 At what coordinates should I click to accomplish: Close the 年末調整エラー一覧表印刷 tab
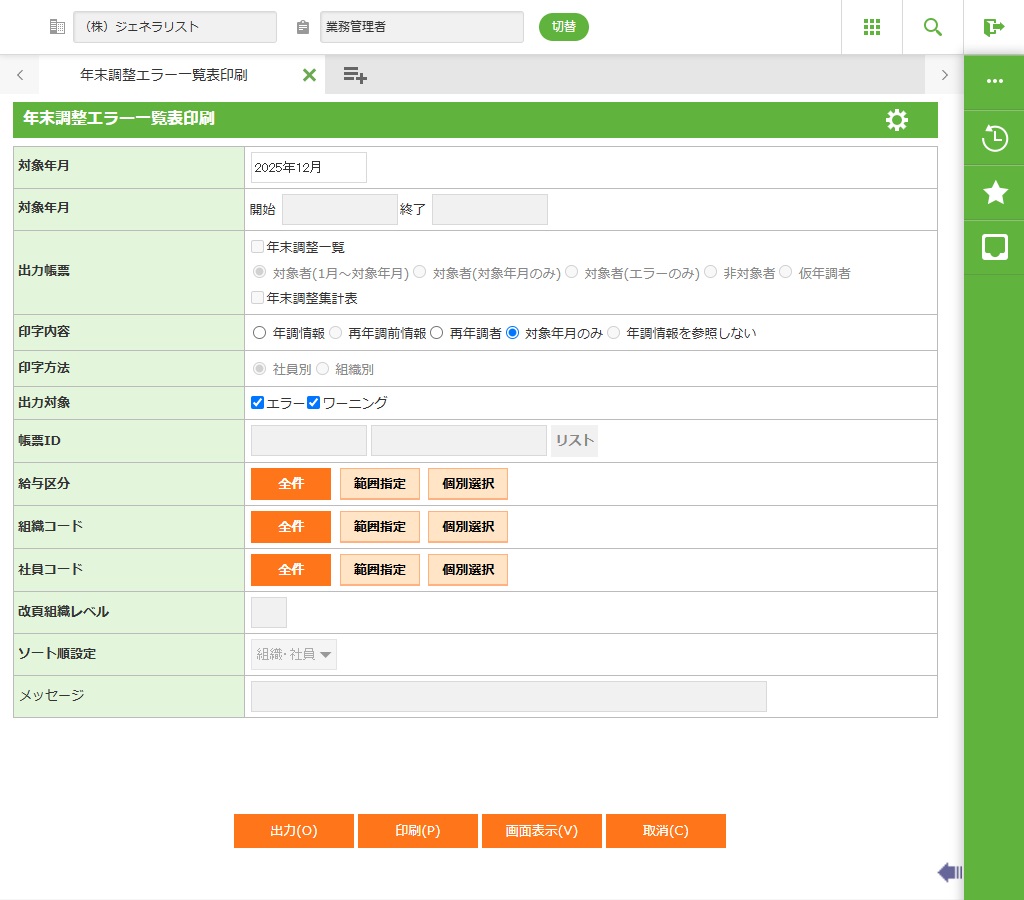[x=309, y=75]
